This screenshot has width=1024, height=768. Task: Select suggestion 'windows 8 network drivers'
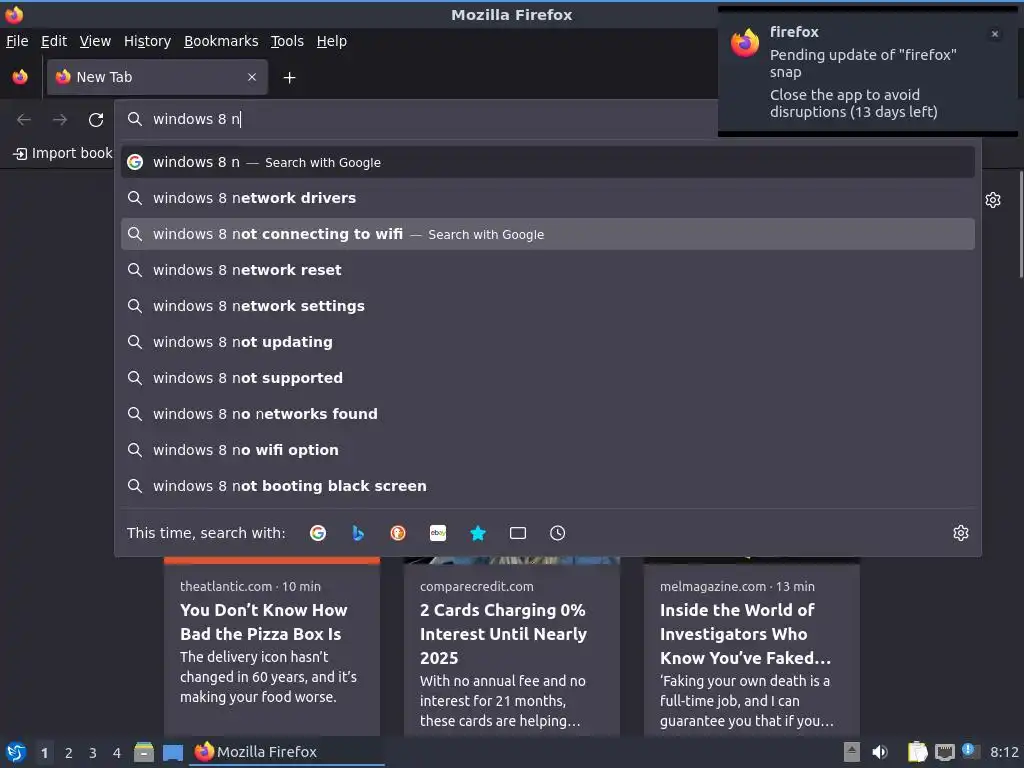(547, 198)
